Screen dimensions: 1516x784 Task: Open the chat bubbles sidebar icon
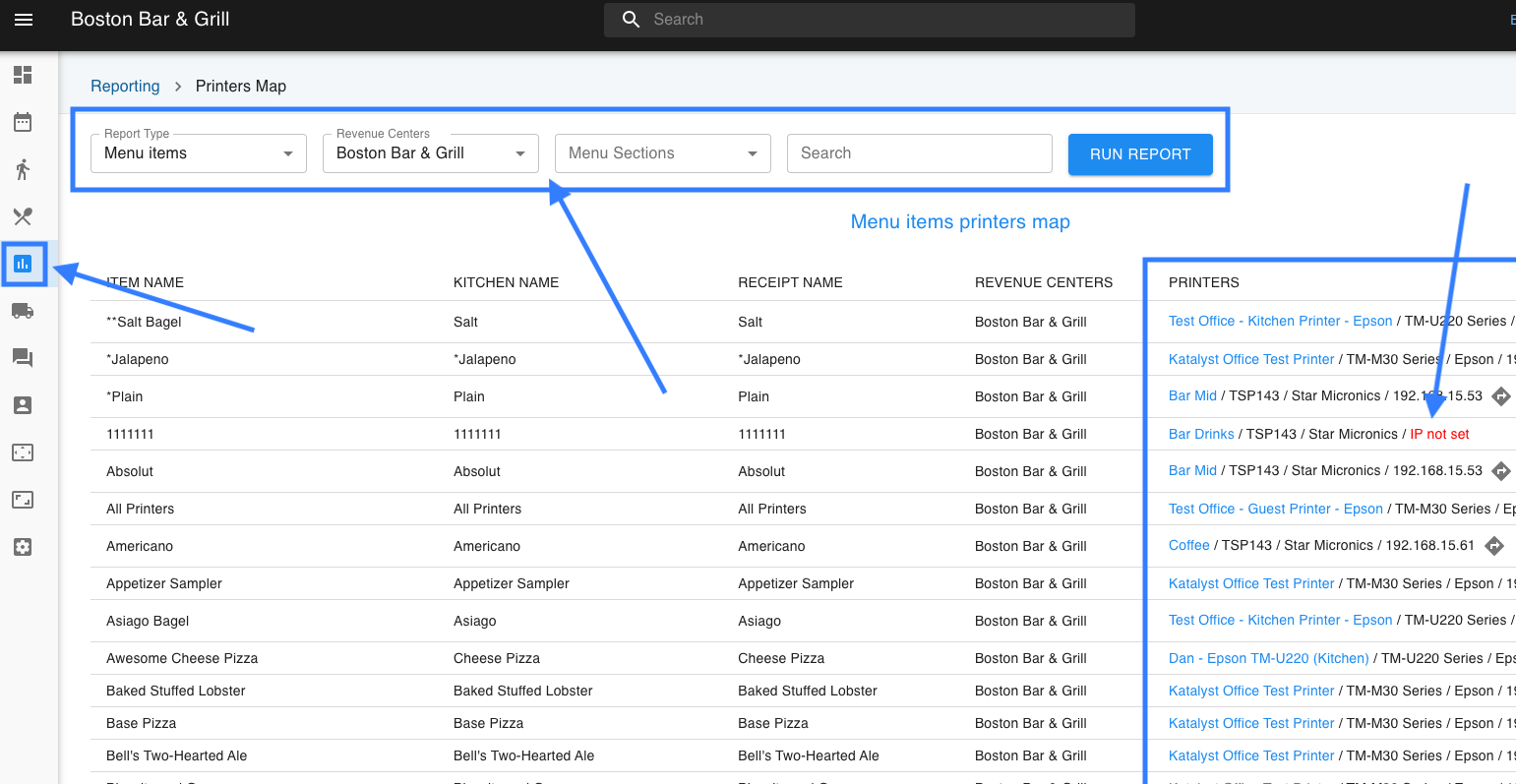(x=23, y=358)
